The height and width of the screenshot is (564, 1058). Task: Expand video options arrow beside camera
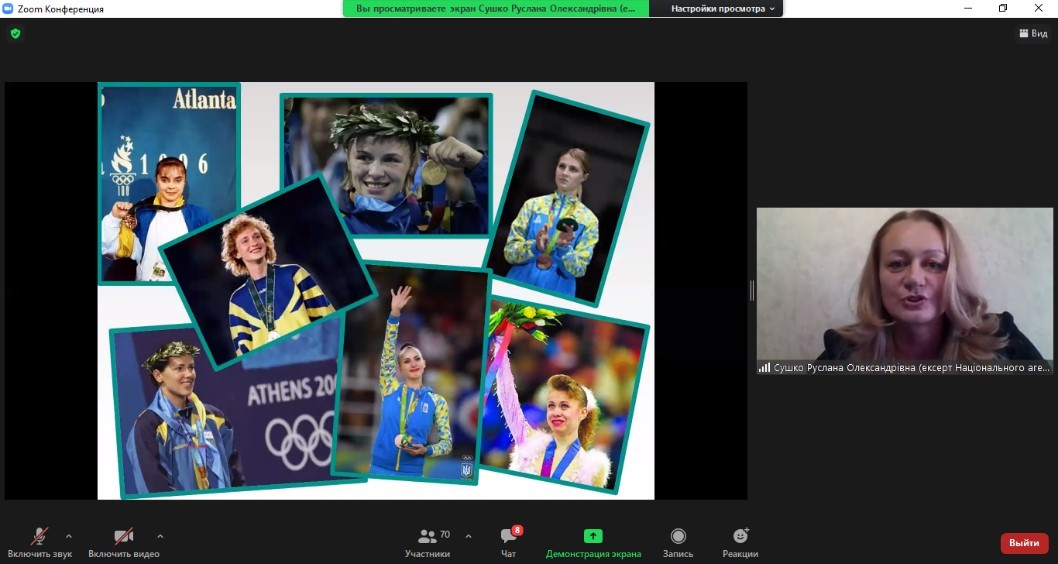coord(160,536)
